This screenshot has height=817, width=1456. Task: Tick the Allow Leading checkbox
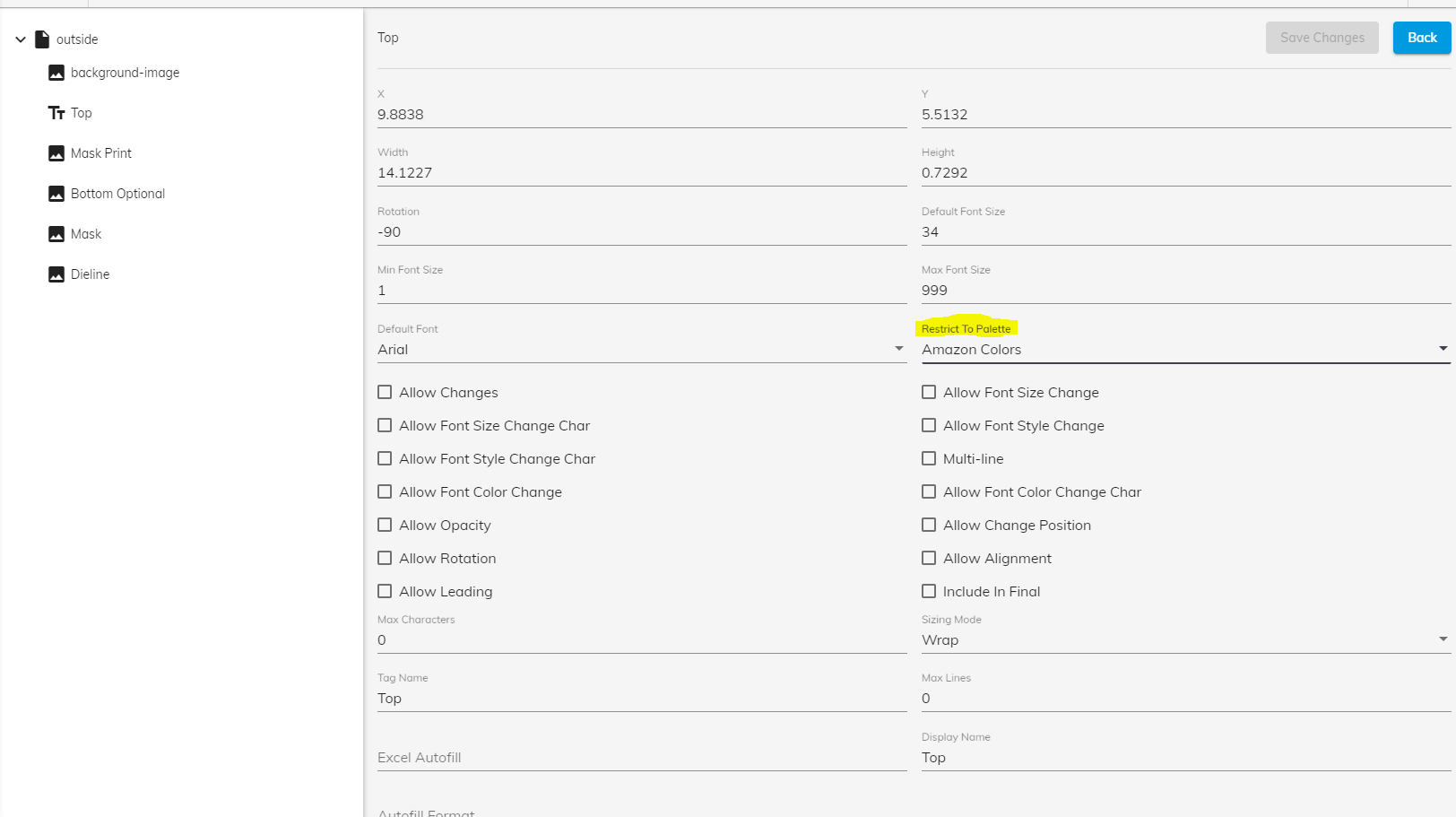point(385,591)
